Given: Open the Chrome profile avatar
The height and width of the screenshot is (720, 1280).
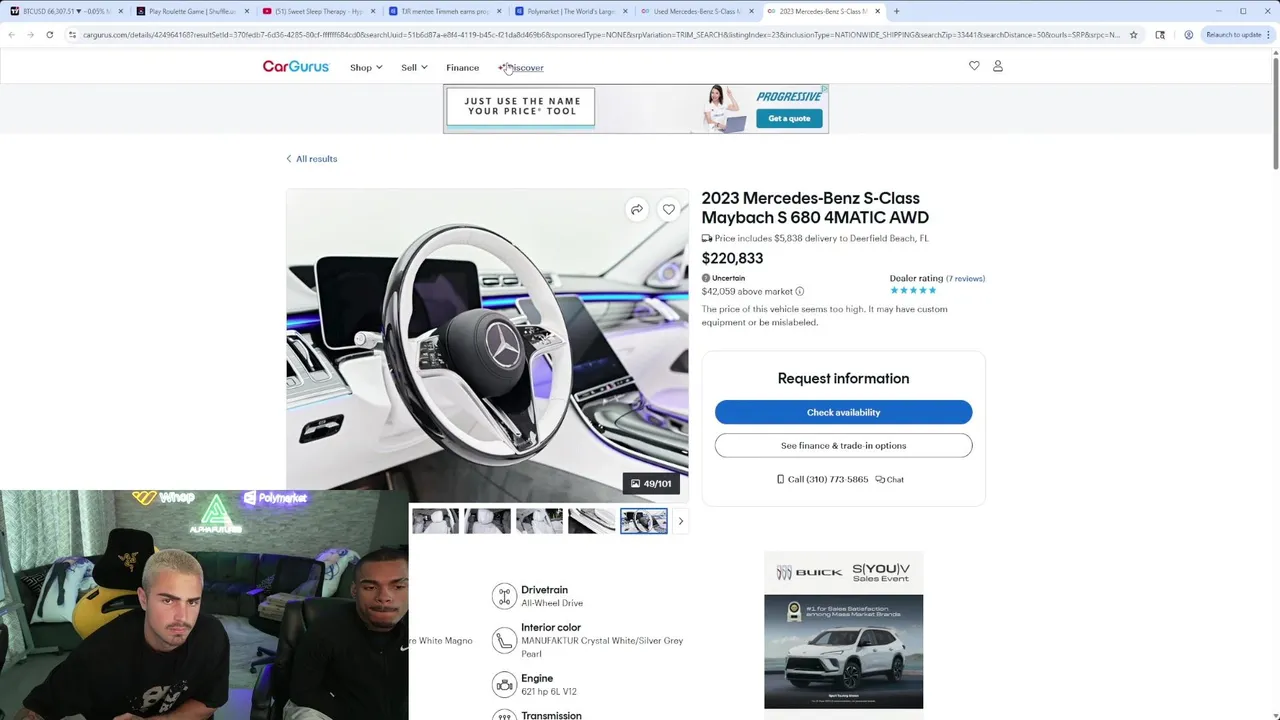Looking at the screenshot, I should 1188,35.
